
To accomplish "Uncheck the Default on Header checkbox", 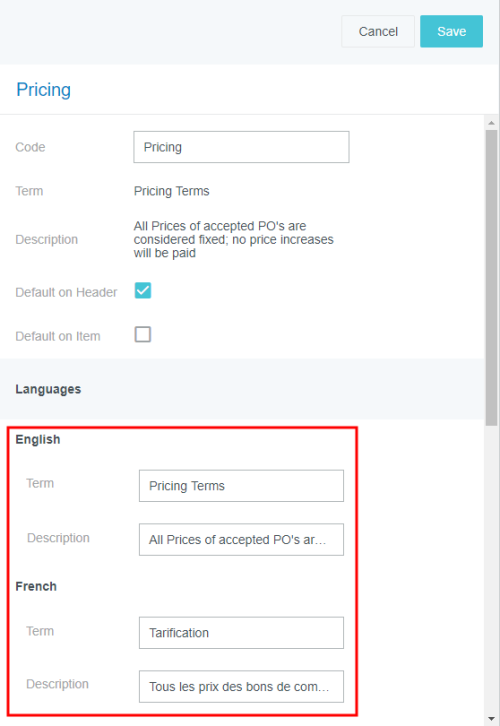I will click(x=143, y=291).
